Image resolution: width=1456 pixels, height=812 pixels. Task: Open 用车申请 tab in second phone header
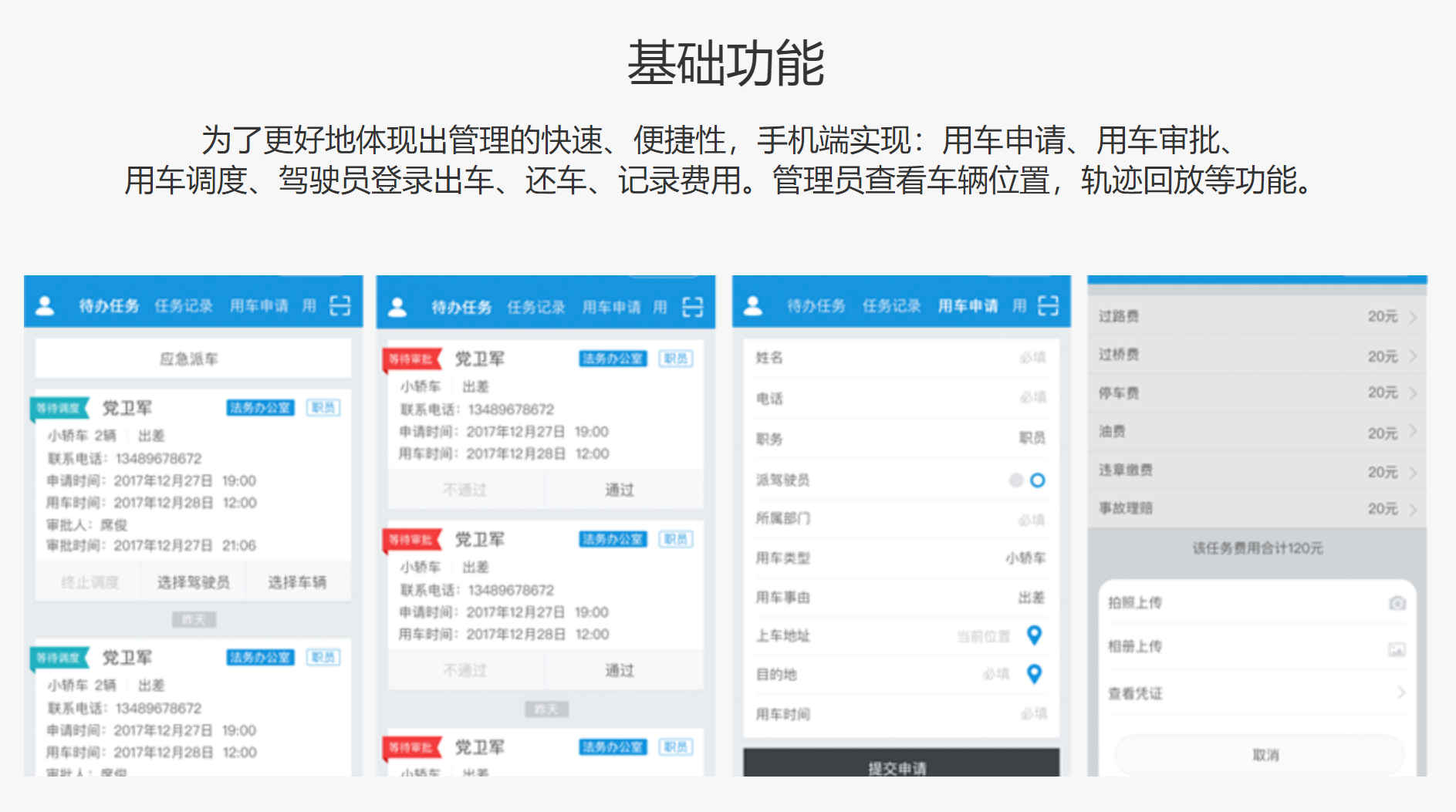(610, 307)
